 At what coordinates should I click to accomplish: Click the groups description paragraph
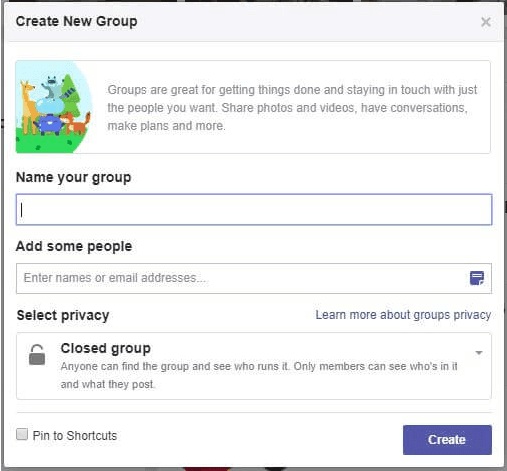(292, 108)
